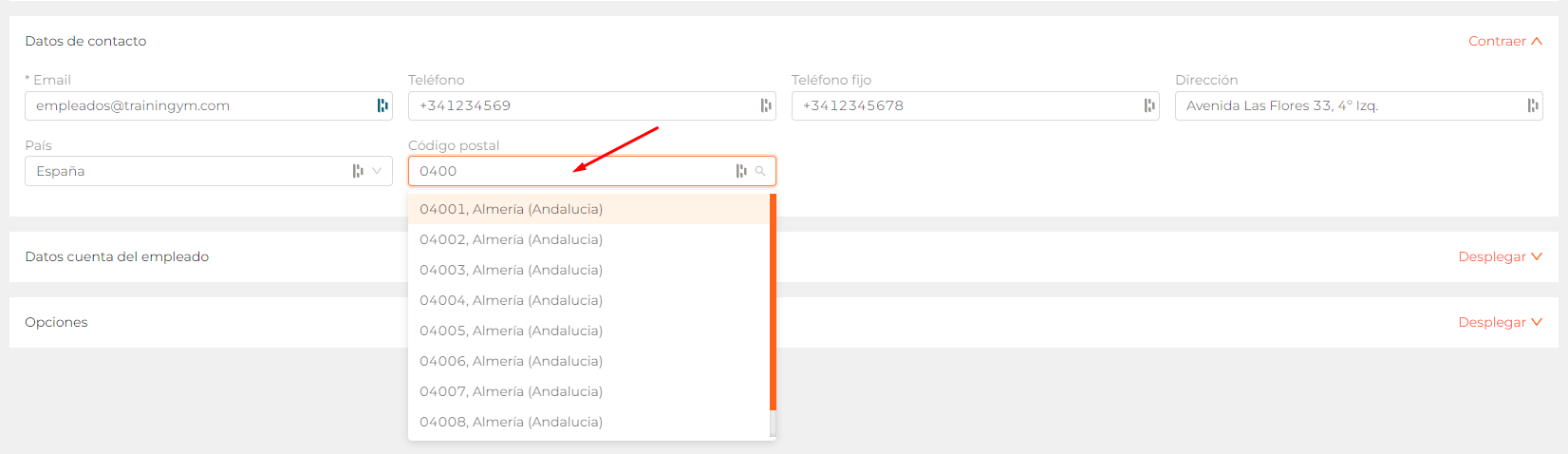Image resolution: width=1568 pixels, height=454 pixels.
Task: Pick 04008, Almería (Andalucia) option
Action: 588,422
